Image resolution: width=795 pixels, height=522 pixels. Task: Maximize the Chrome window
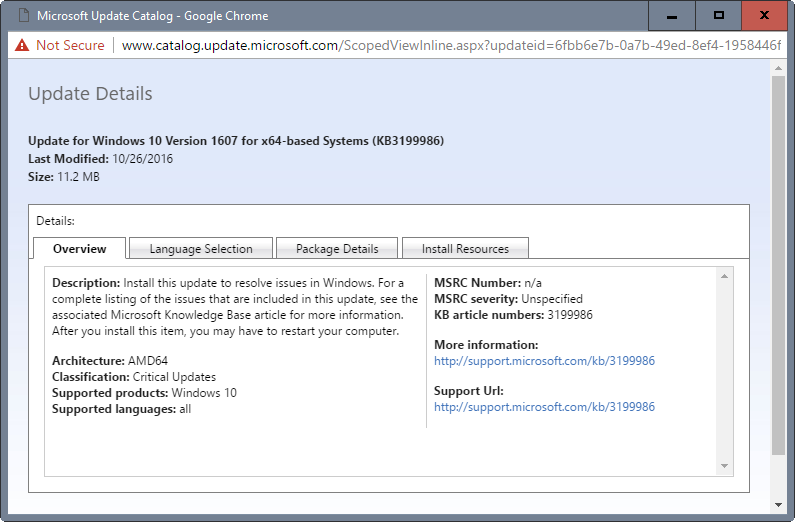coord(718,16)
